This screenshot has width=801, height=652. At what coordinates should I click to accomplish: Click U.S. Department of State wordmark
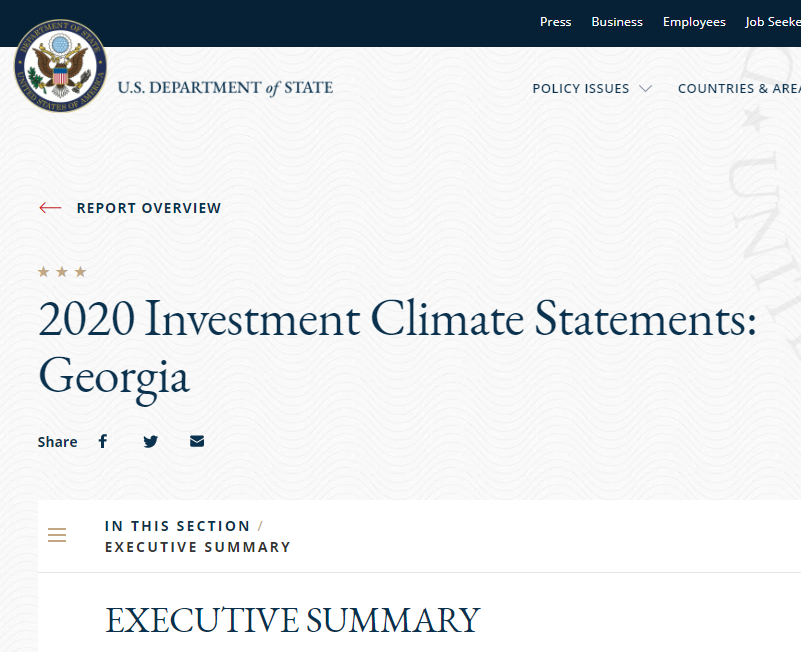(x=225, y=88)
